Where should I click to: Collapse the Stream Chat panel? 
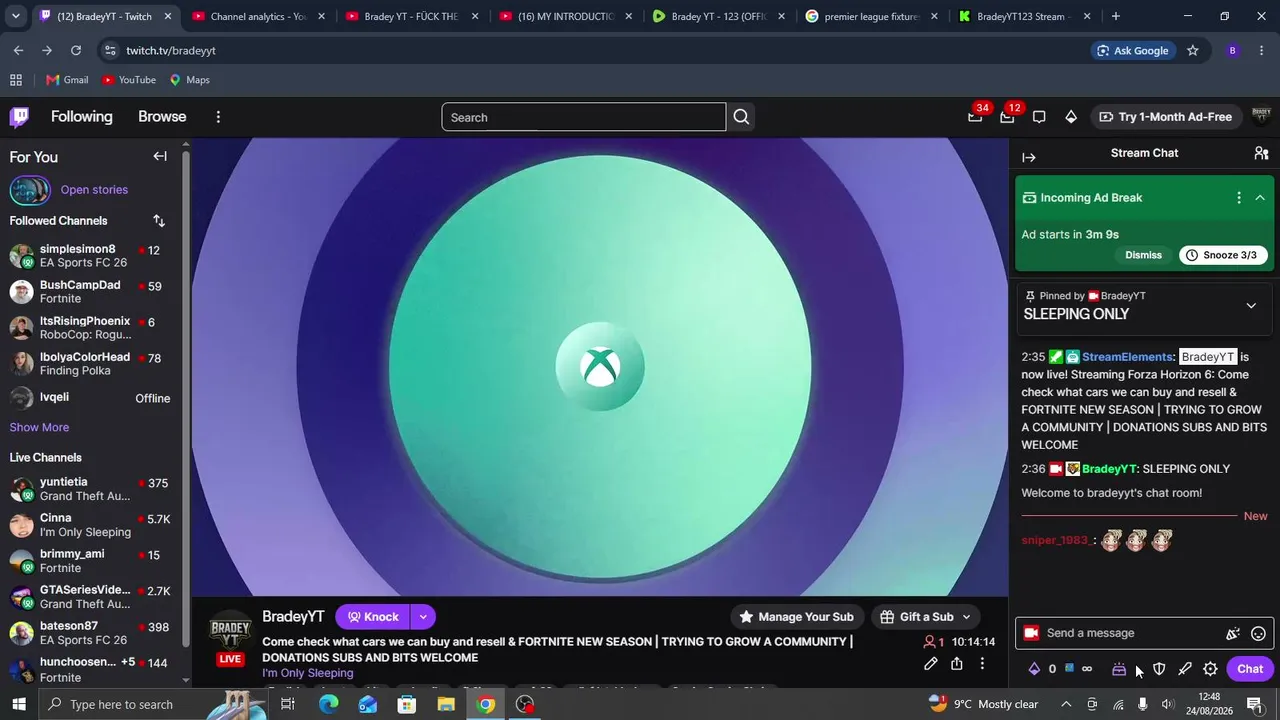[1029, 157]
